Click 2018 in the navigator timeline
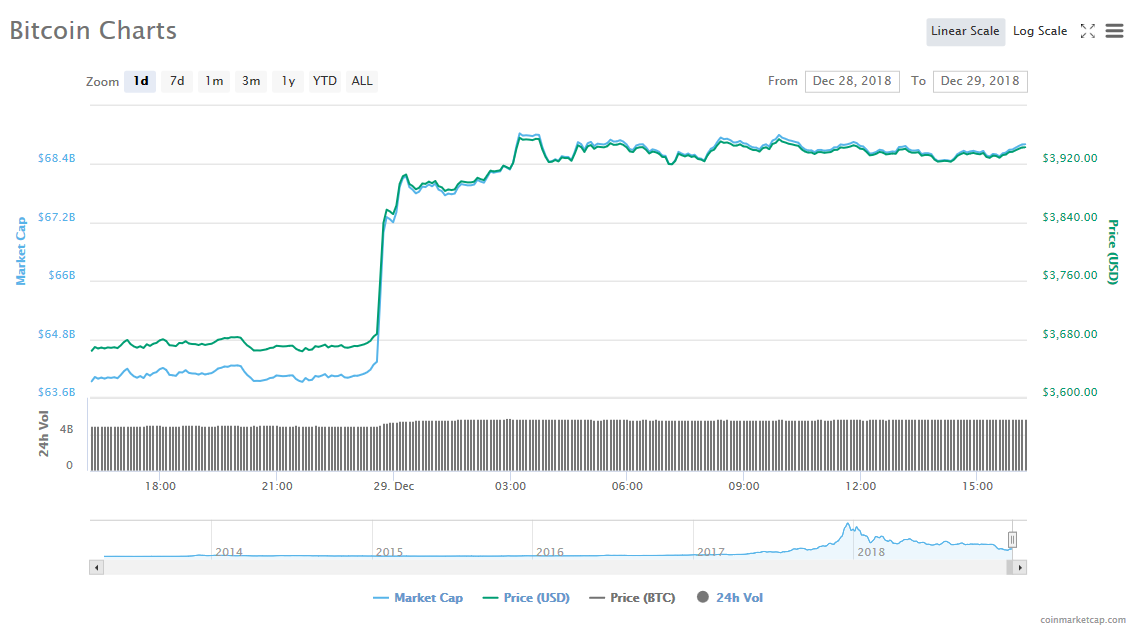This screenshot has height=636, width=1145. pos(871,552)
